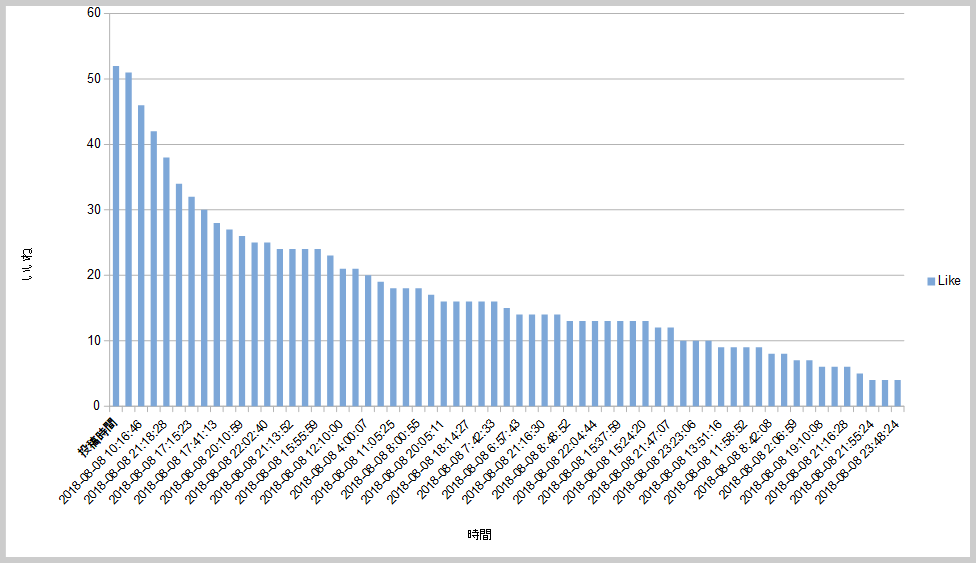Click x-axis label '2018-08-08 21:47:07'
The height and width of the screenshot is (563, 976).
pyautogui.click(x=630, y=461)
